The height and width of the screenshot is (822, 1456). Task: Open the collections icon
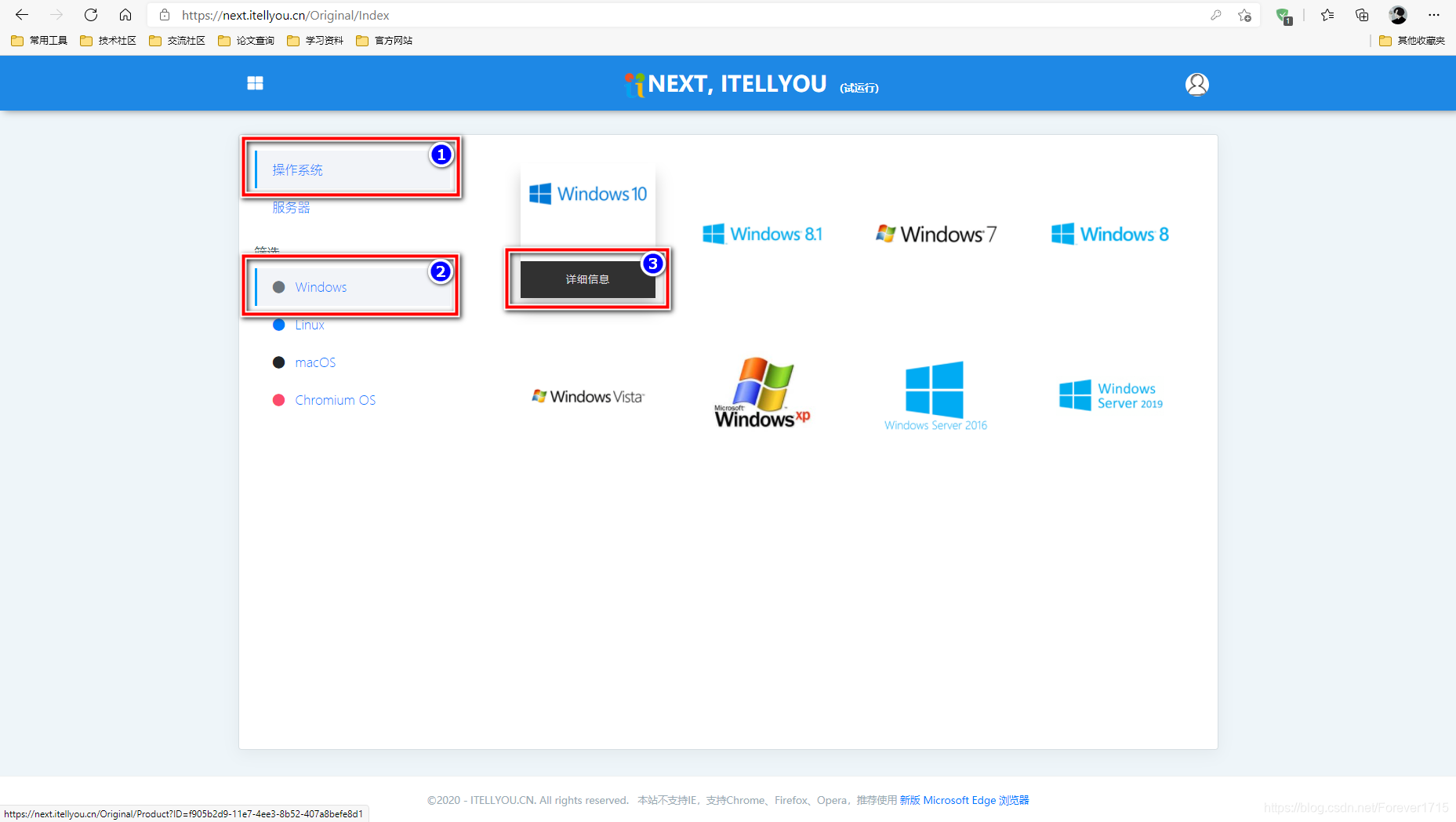pyautogui.click(x=1362, y=15)
